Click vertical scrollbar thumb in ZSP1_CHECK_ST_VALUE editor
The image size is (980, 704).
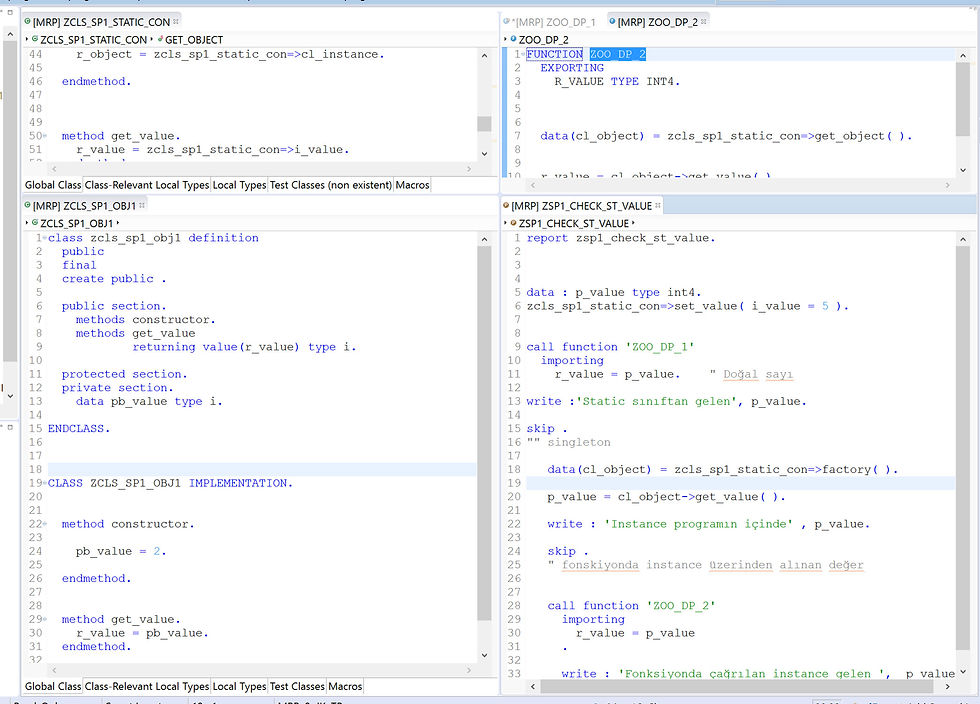[962, 449]
